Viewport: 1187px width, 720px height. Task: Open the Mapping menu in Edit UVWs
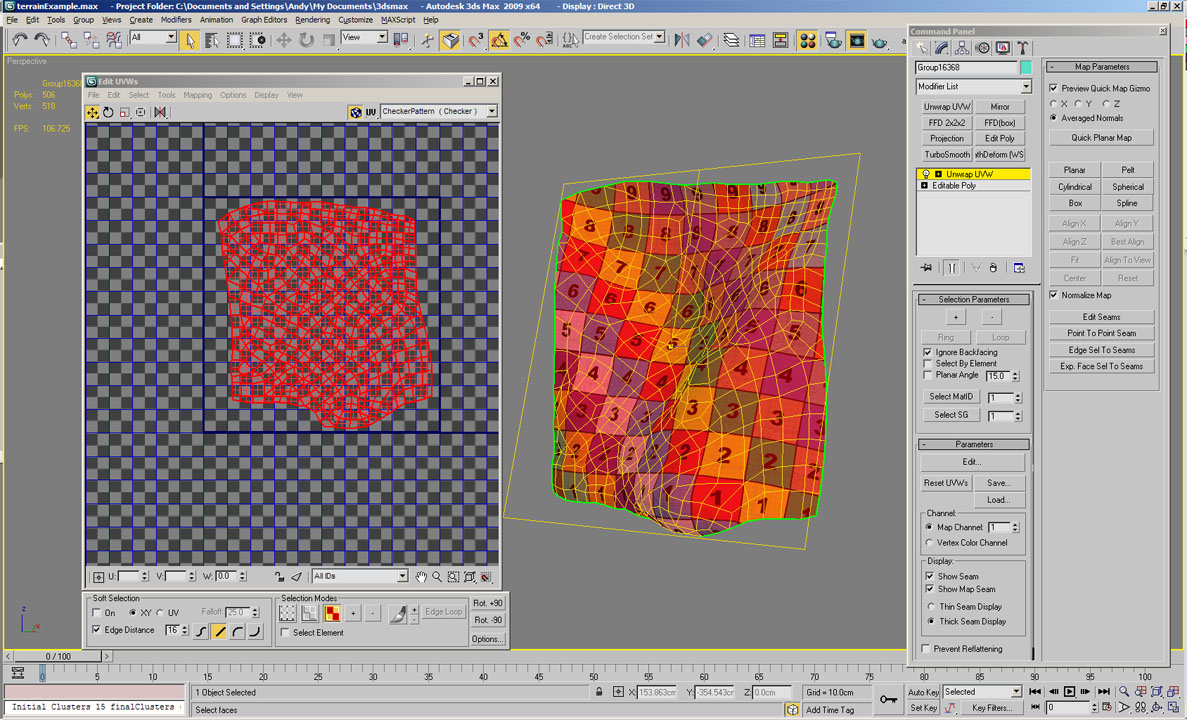pos(197,95)
